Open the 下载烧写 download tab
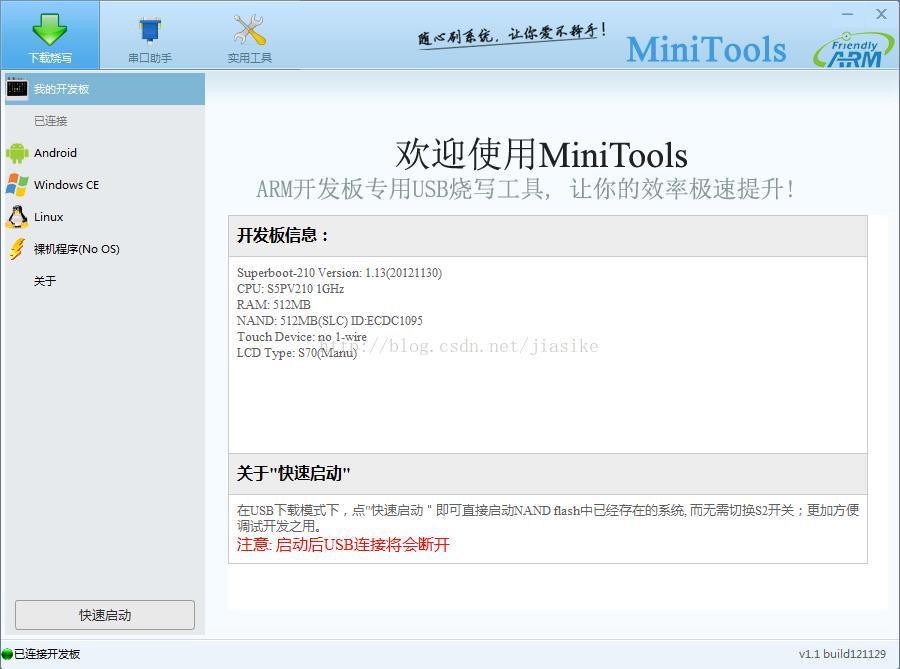Image resolution: width=900 pixels, height=669 pixels. [50, 35]
